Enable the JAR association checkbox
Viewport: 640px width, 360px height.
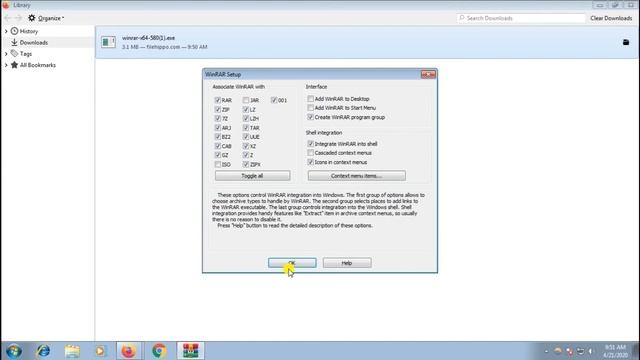pos(246,100)
